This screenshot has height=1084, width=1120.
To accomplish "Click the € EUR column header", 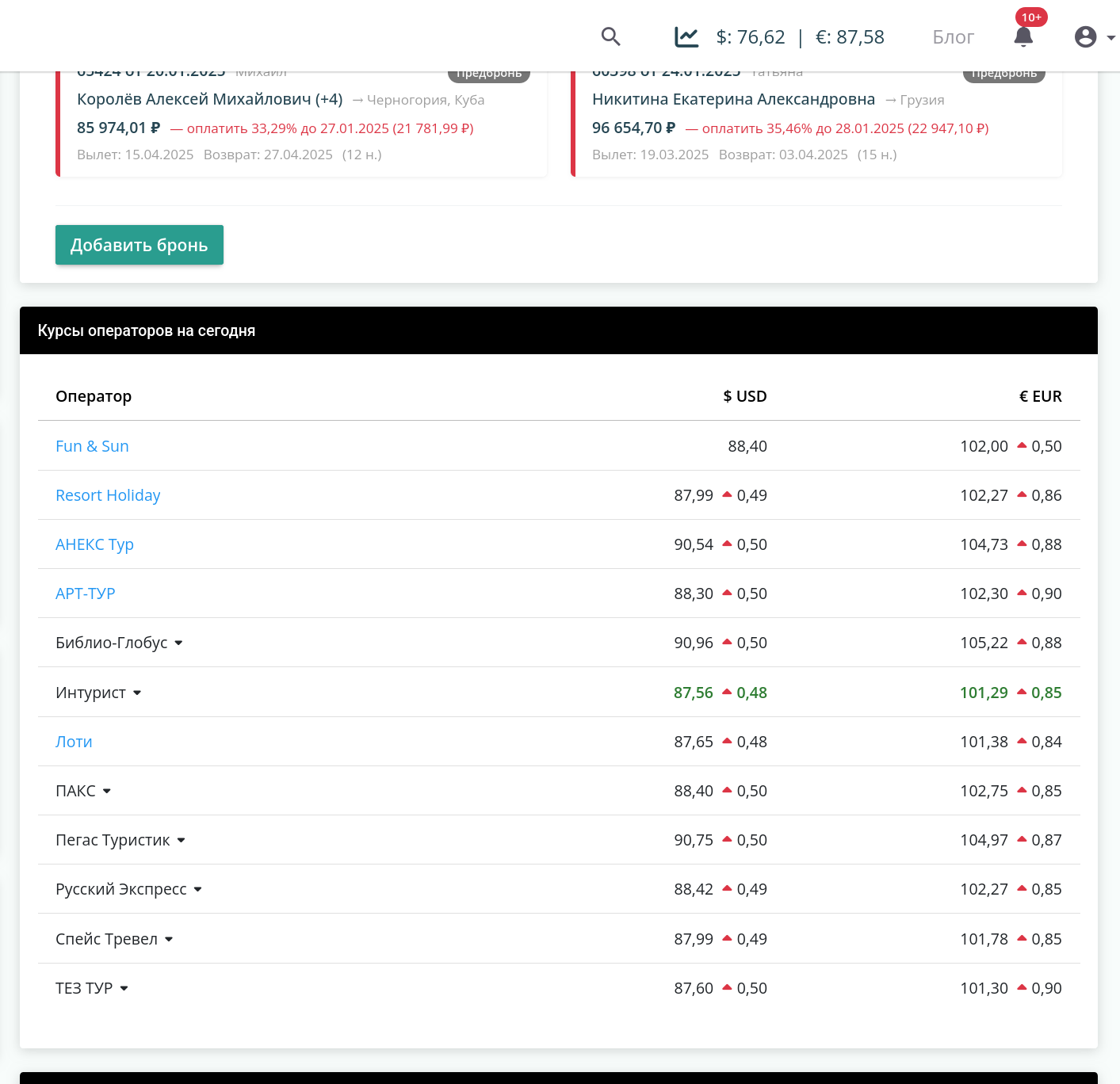I will (1040, 396).
